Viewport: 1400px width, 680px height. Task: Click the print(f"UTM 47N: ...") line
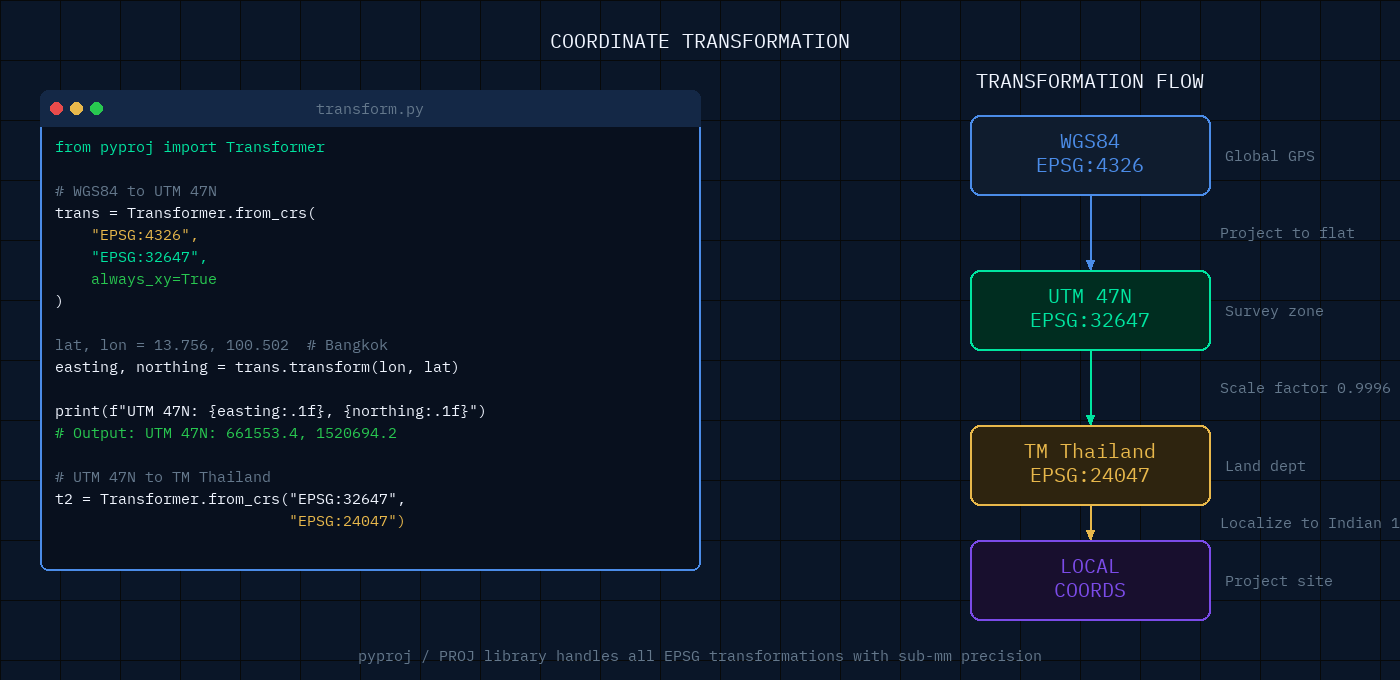tap(270, 411)
